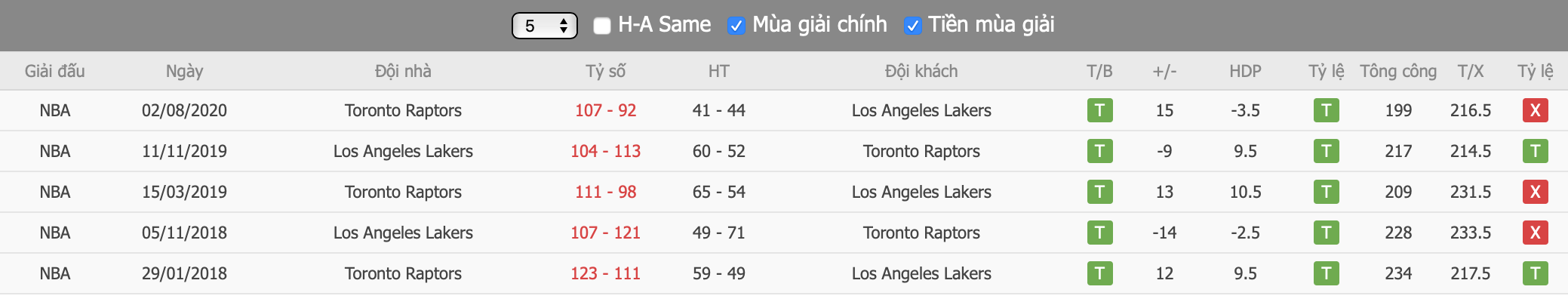This screenshot has height=302, width=1568.
Task: Select Los Angeles Lakers in the 05/11/2018 row
Action: [x=403, y=233]
